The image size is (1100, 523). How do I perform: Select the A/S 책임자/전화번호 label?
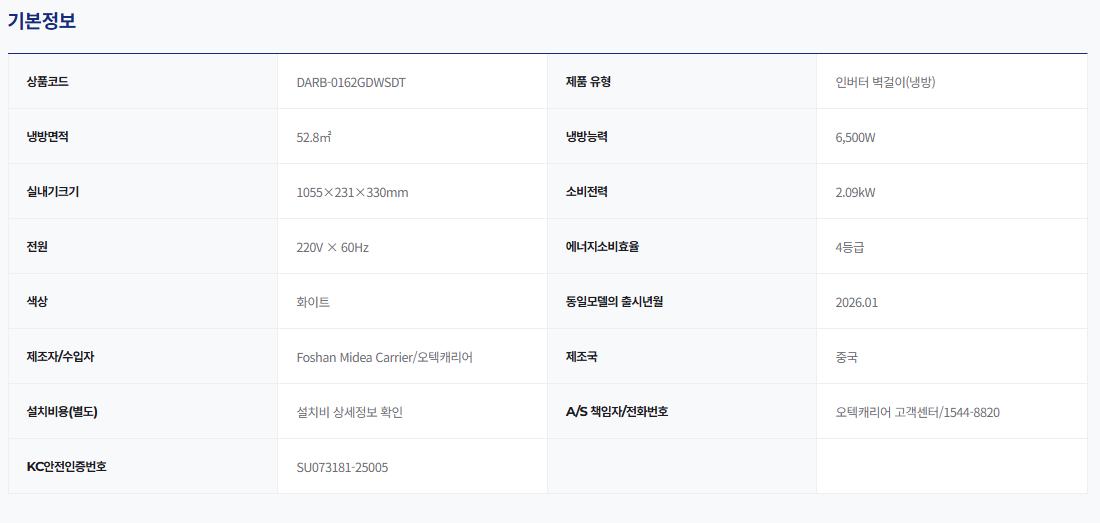click(x=617, y=412)
